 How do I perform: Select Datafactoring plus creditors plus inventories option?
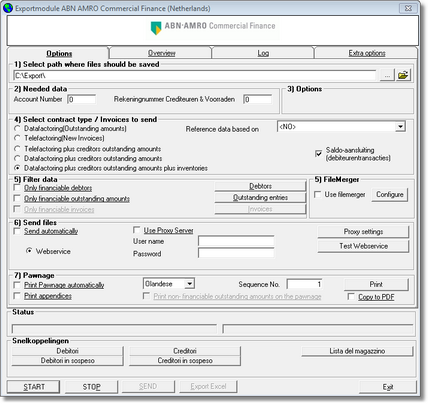(17, 168)
